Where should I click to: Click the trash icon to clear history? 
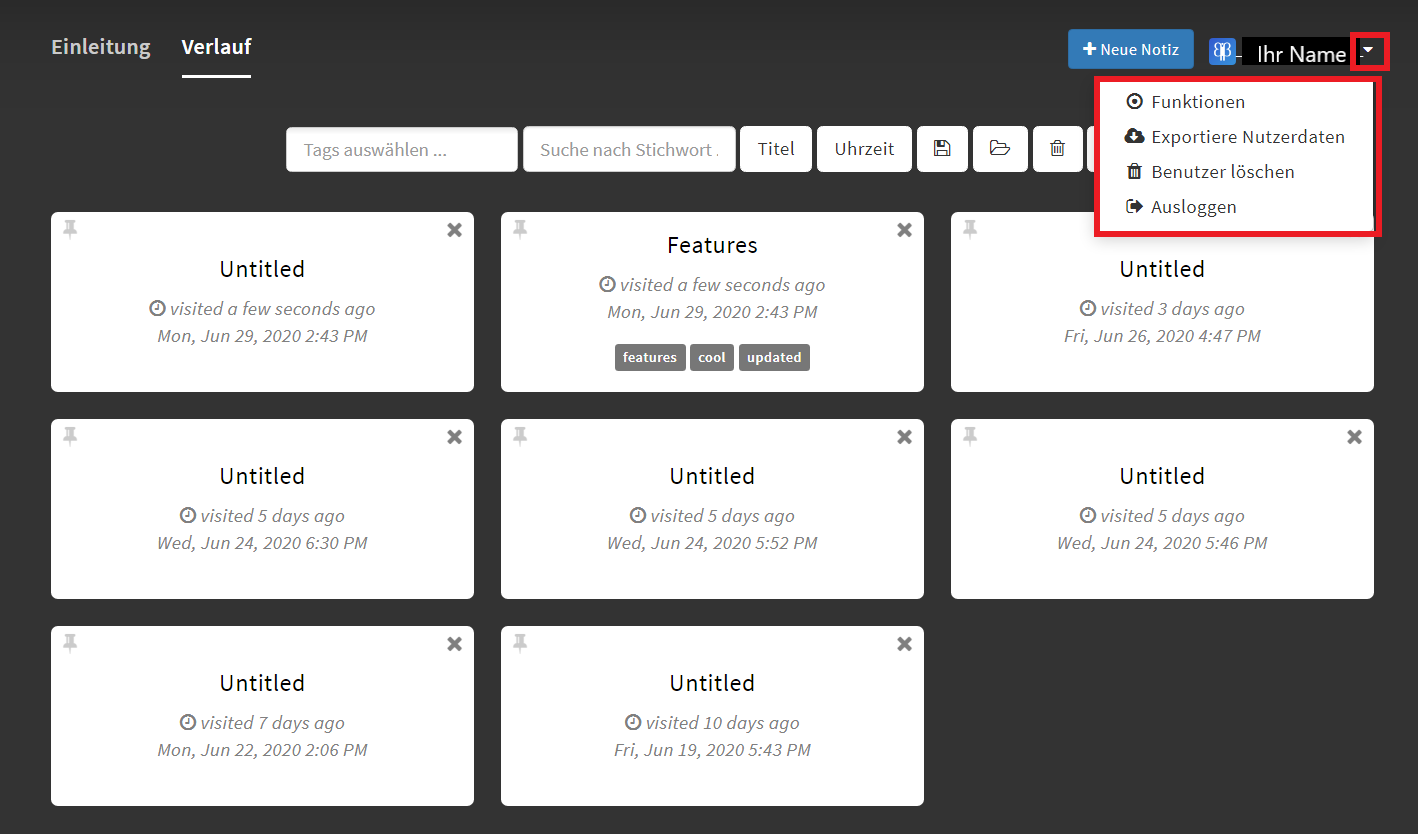[1057, 149]
